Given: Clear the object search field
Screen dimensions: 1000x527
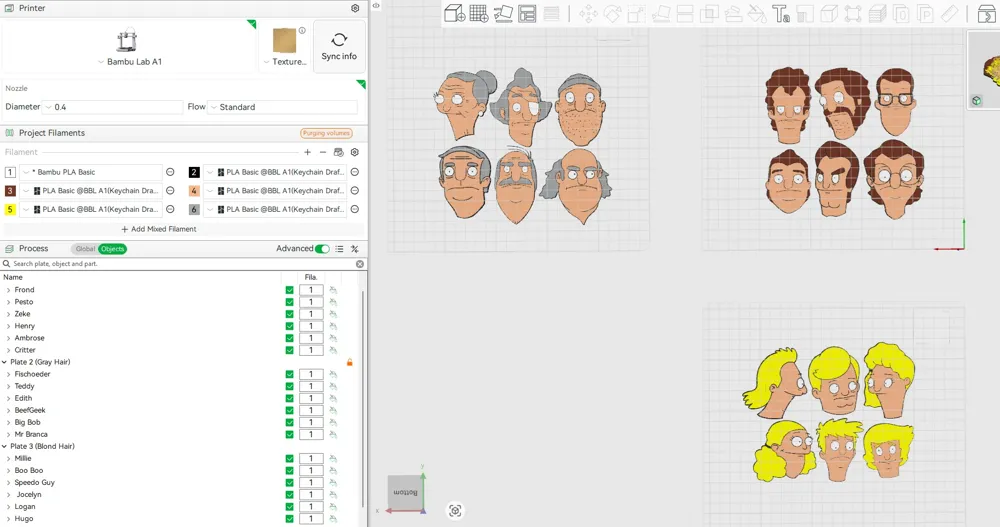Looking at the screenshot, I should click(x=360, y=264).
